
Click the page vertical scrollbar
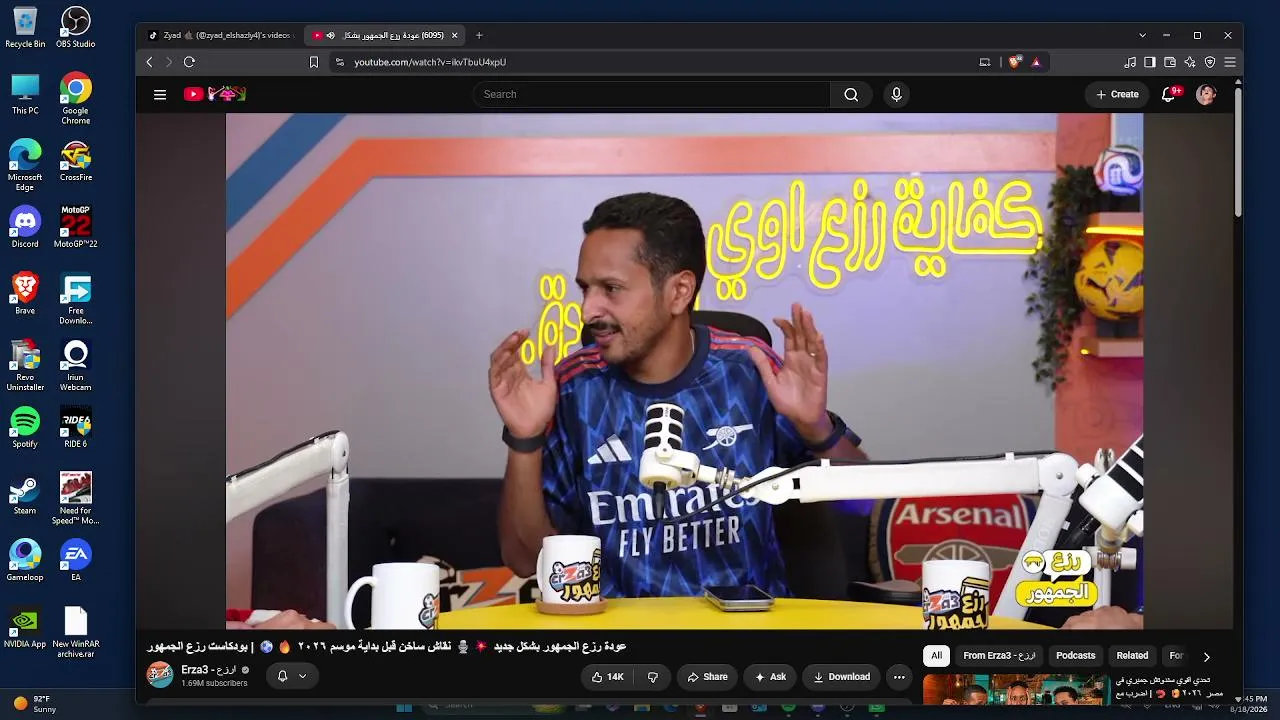[1238, 150]
